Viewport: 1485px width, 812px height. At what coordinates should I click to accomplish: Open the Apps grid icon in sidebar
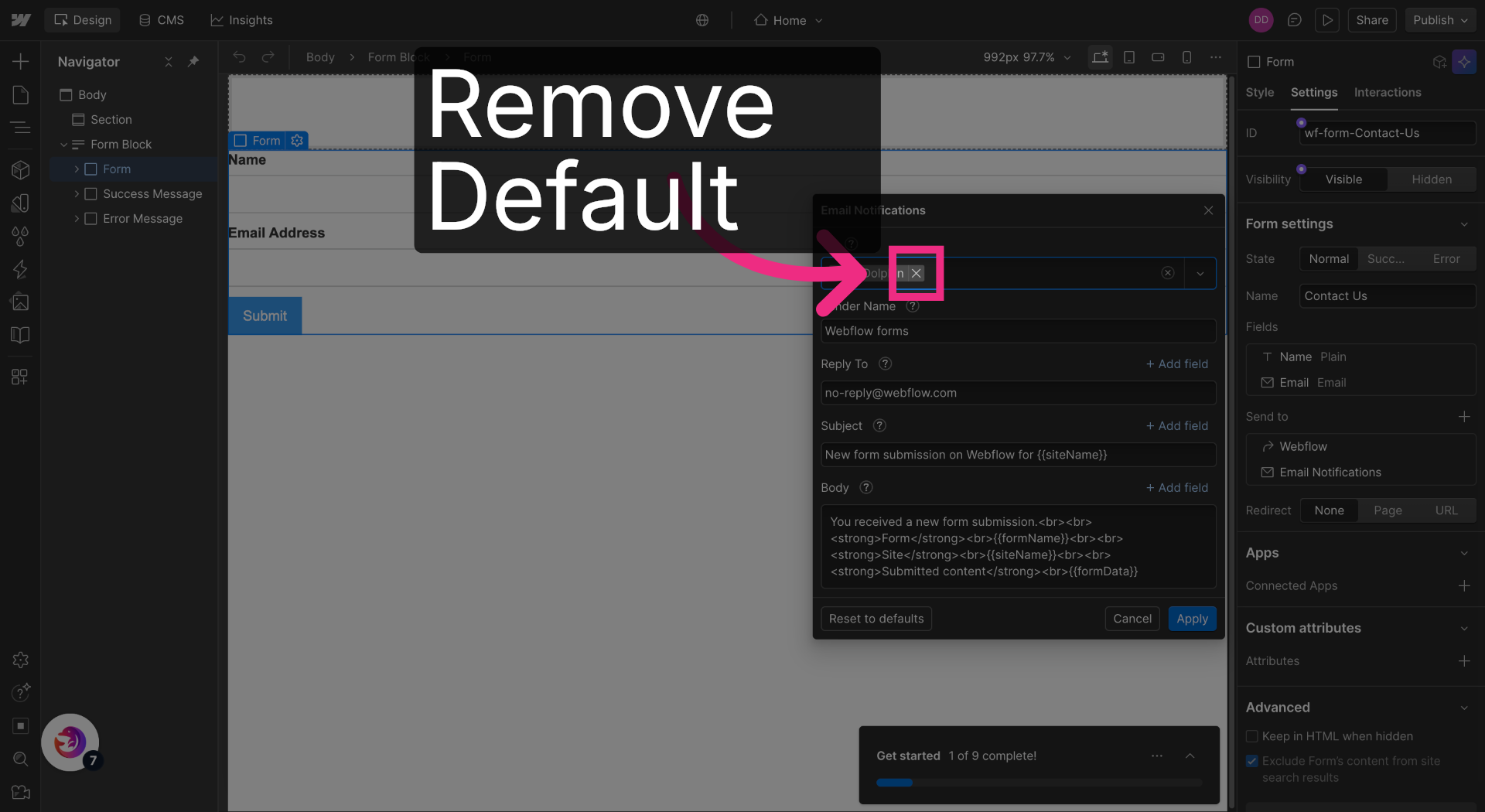21,377
